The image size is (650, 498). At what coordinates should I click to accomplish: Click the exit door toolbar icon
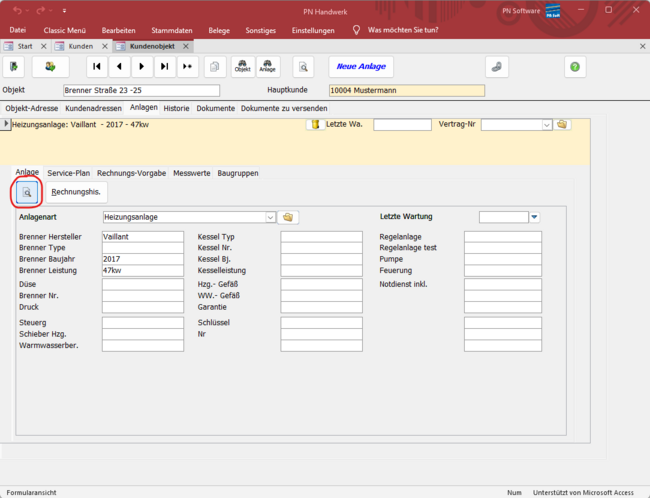pos(14,67)
